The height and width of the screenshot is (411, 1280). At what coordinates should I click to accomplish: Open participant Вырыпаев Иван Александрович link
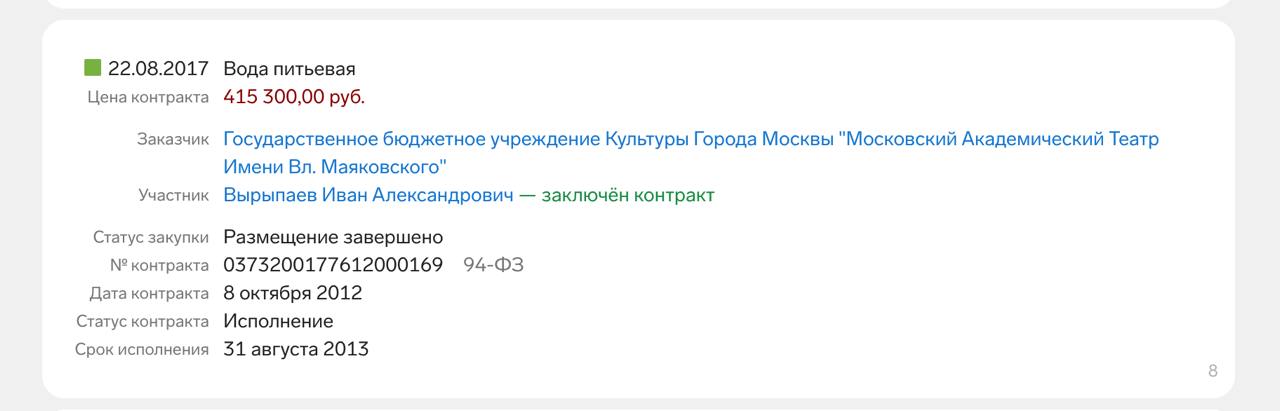[x=368, y=195]
